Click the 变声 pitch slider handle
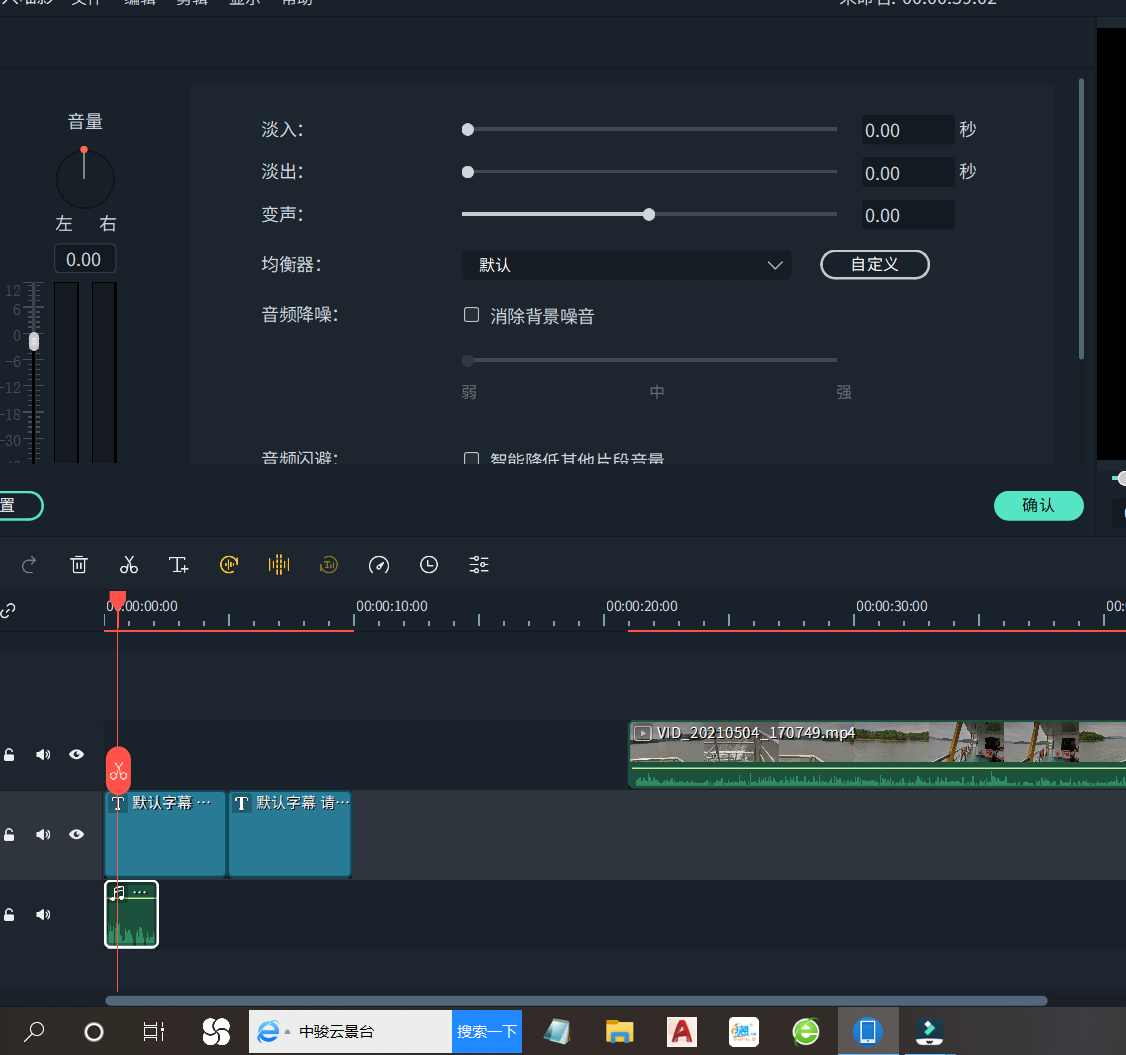The width and height of the screenshot is (1126, 1055). click(648, 215)
